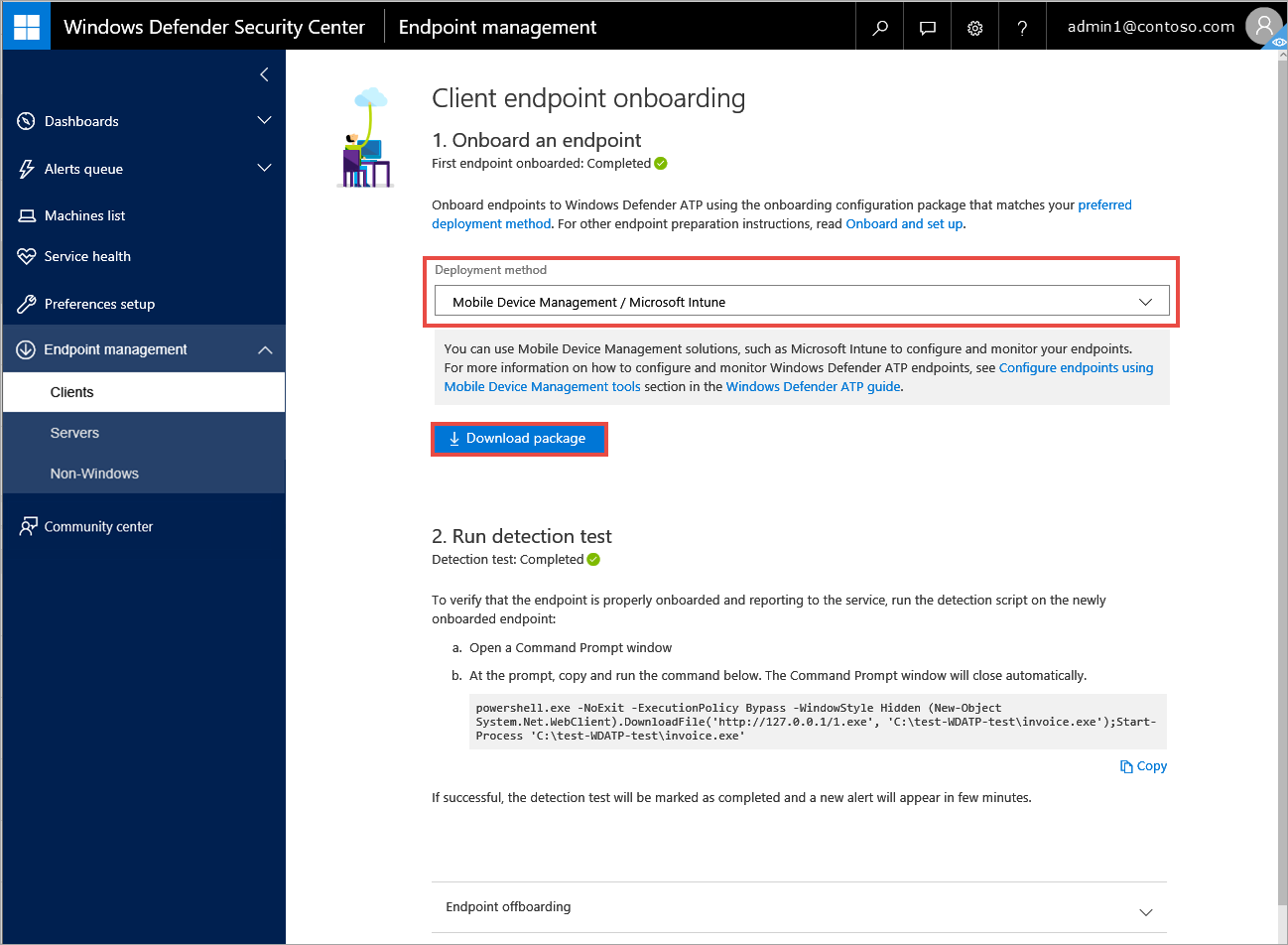Click the Windows logo in the header
The width and height of the screenshot is (1288, 945).
tap(27, 27)
